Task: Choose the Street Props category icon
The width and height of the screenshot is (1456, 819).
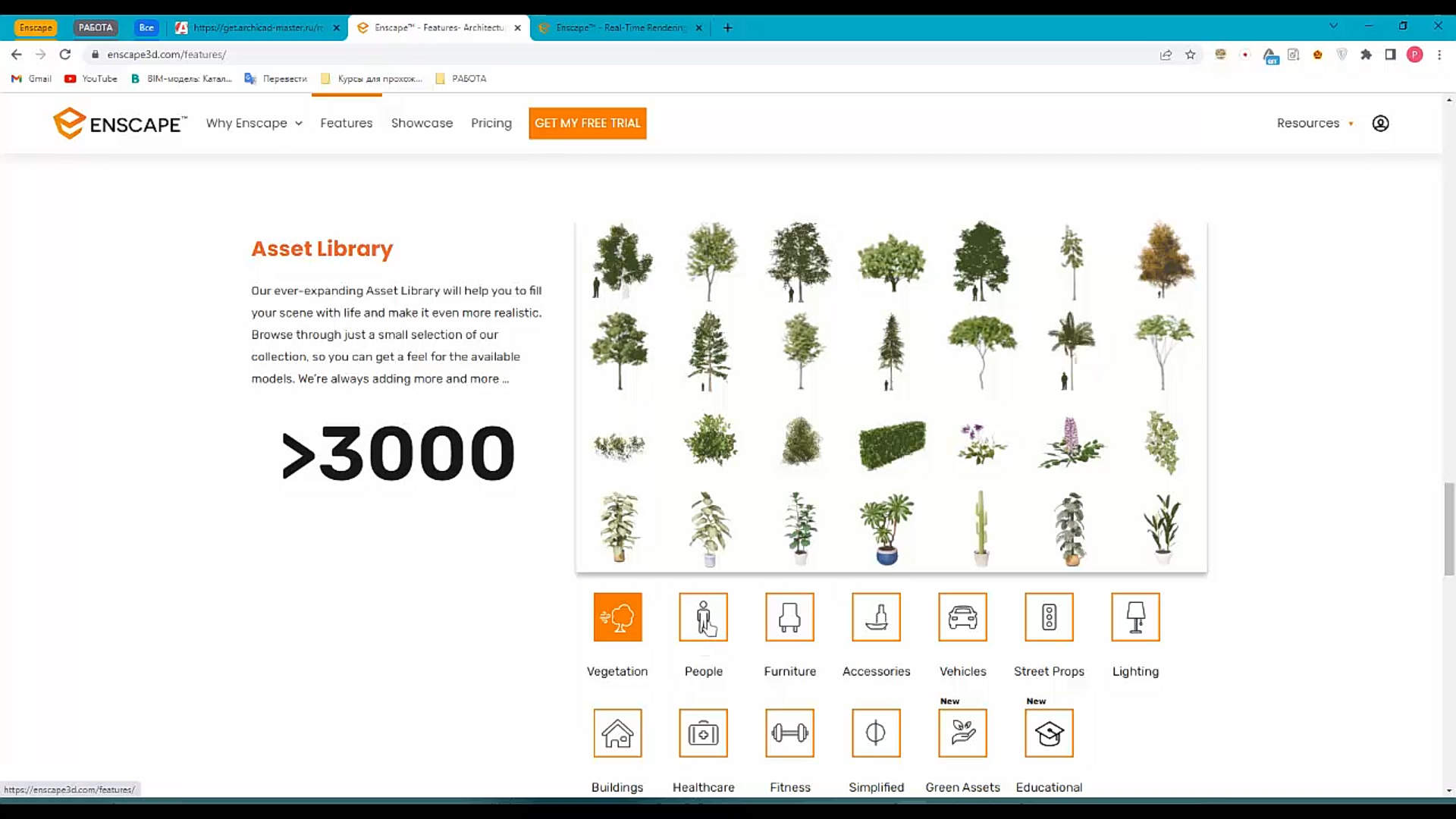Action: pyautogui.click(x=1049, y=617)
